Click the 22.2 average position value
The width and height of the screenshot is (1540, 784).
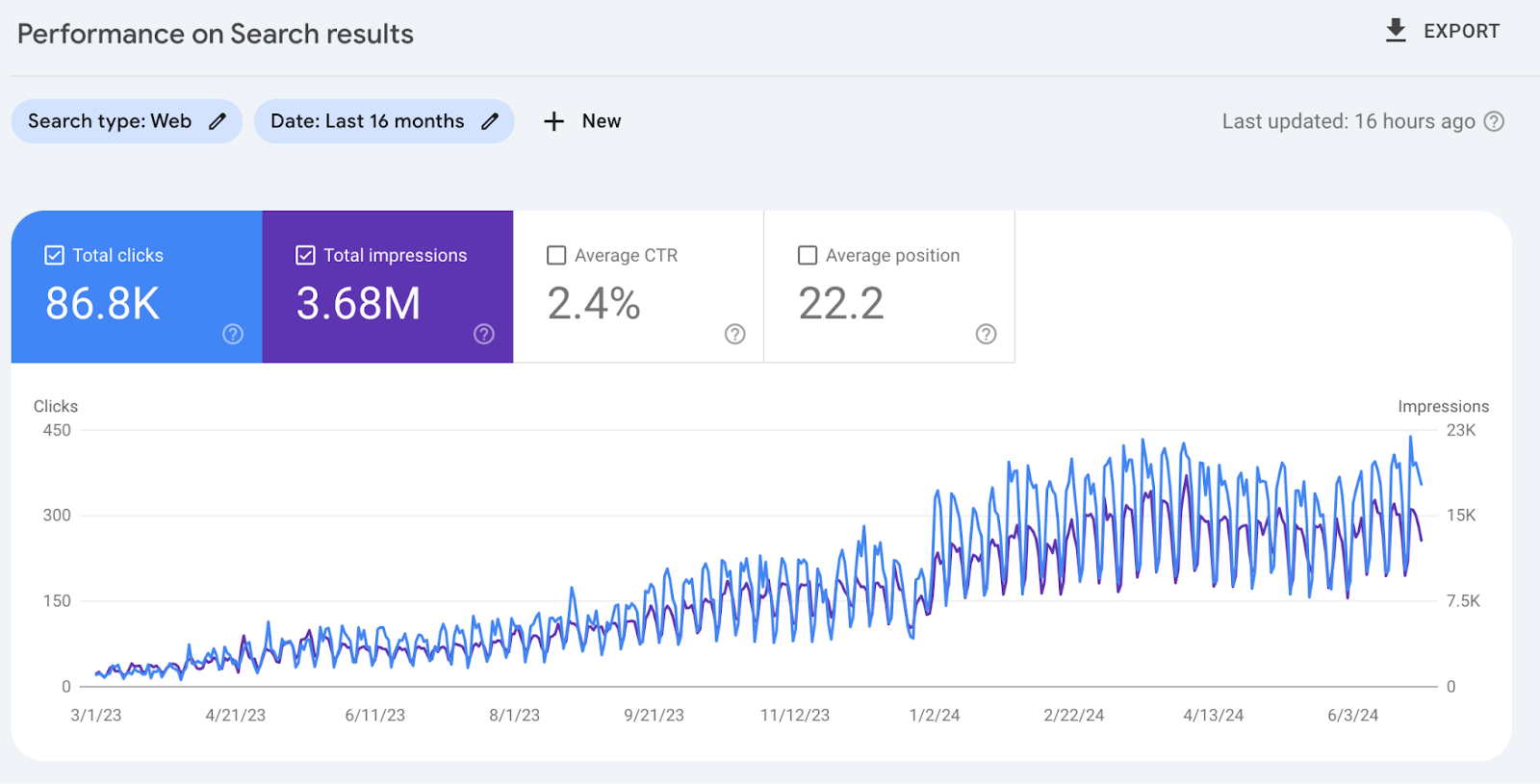click(841, 304)
